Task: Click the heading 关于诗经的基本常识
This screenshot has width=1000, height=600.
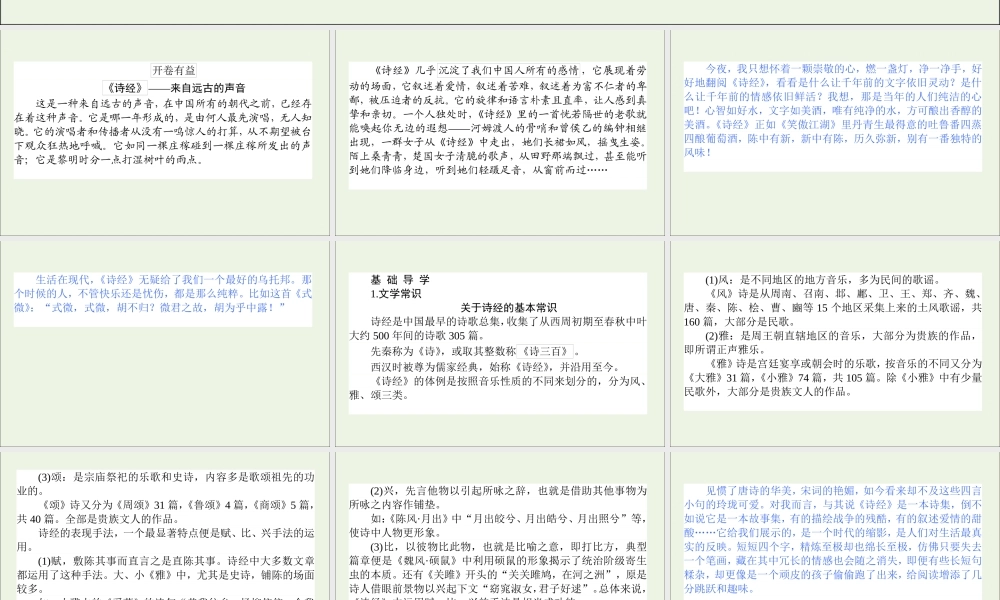Action: coord(508,307)
